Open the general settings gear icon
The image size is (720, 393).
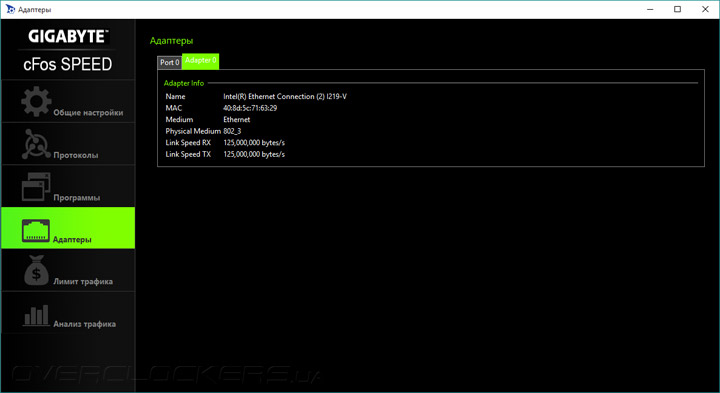36,101
